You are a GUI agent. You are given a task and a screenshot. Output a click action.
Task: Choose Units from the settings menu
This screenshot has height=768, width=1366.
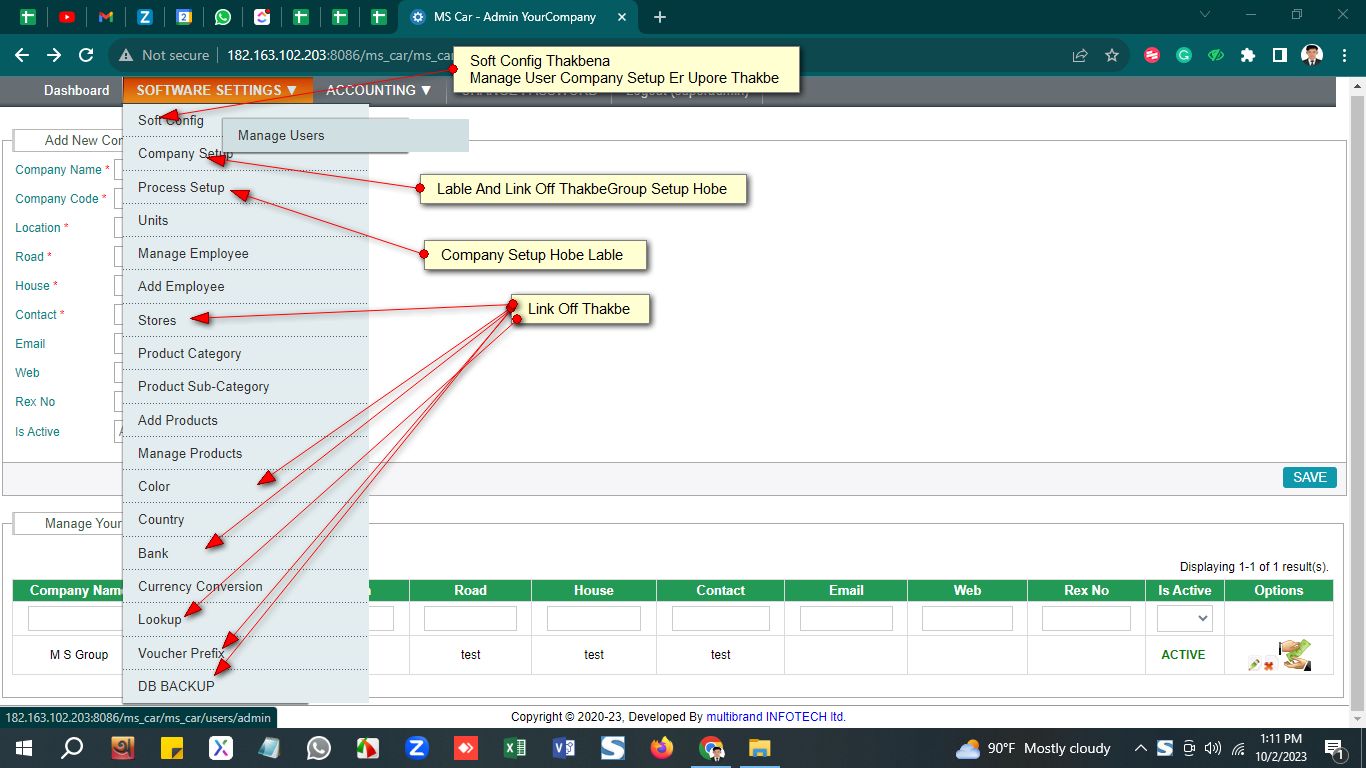click(246, 220)
